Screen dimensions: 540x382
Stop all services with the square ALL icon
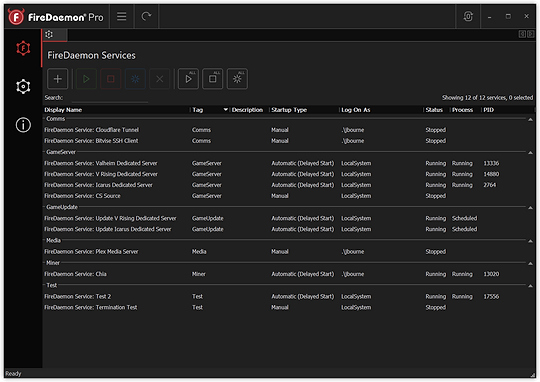[212, 79]
